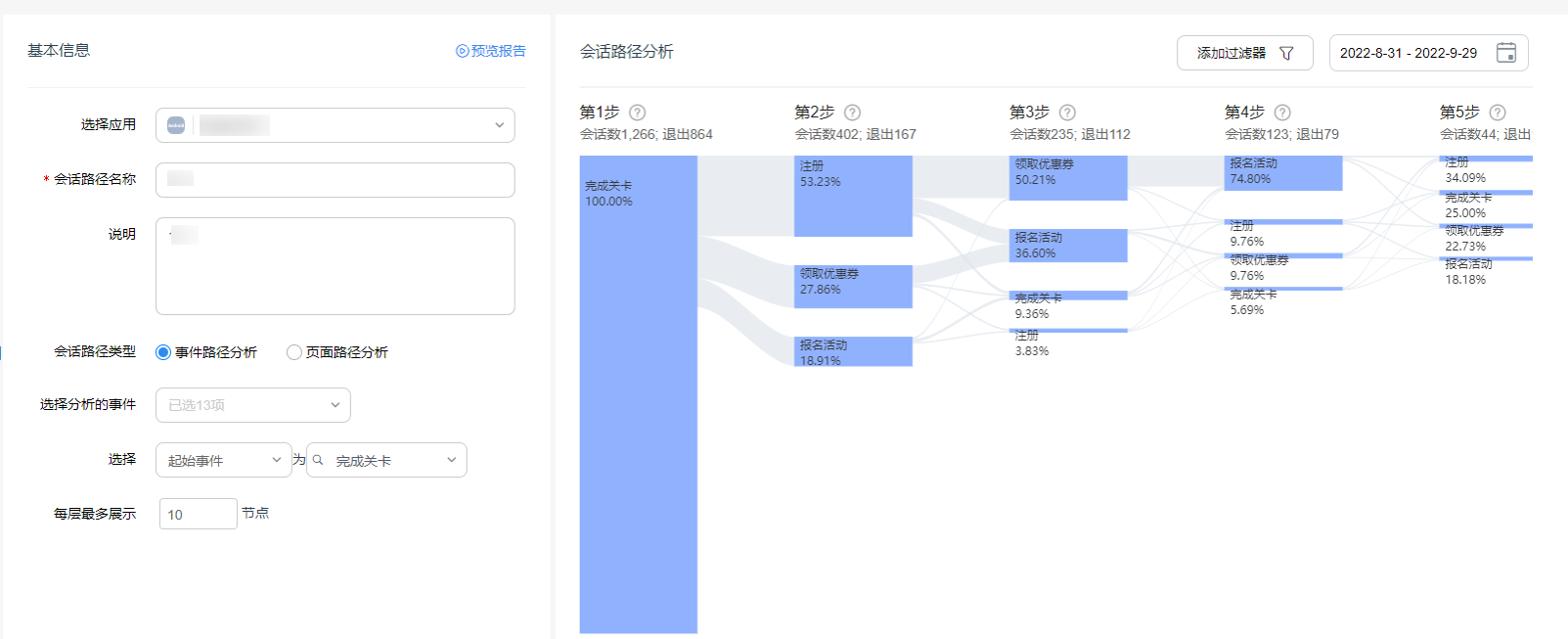1568x639 pixels.
Task: Click the help icon beside 第2步
Action: tap(853, 113)
